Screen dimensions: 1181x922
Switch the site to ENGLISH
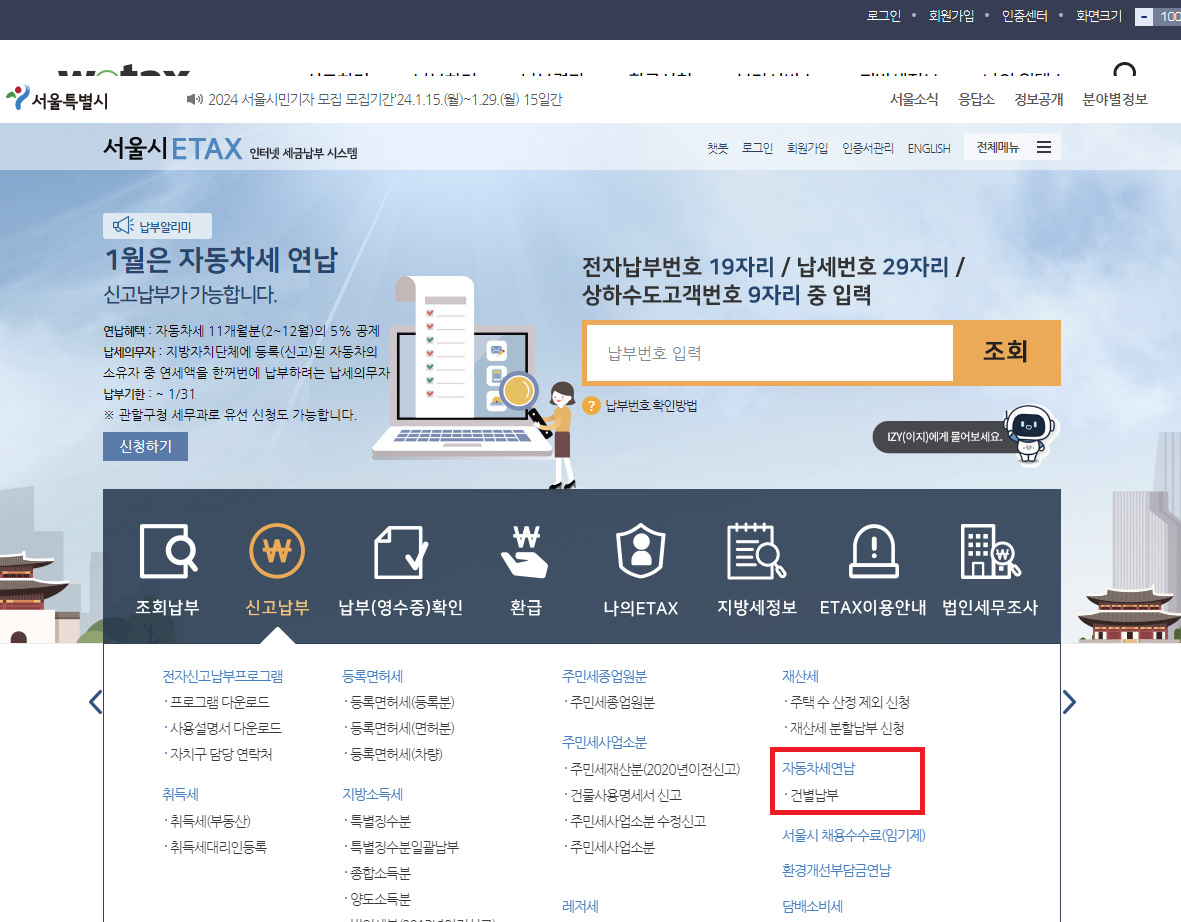pyautogui.click(x=928, y=147)
